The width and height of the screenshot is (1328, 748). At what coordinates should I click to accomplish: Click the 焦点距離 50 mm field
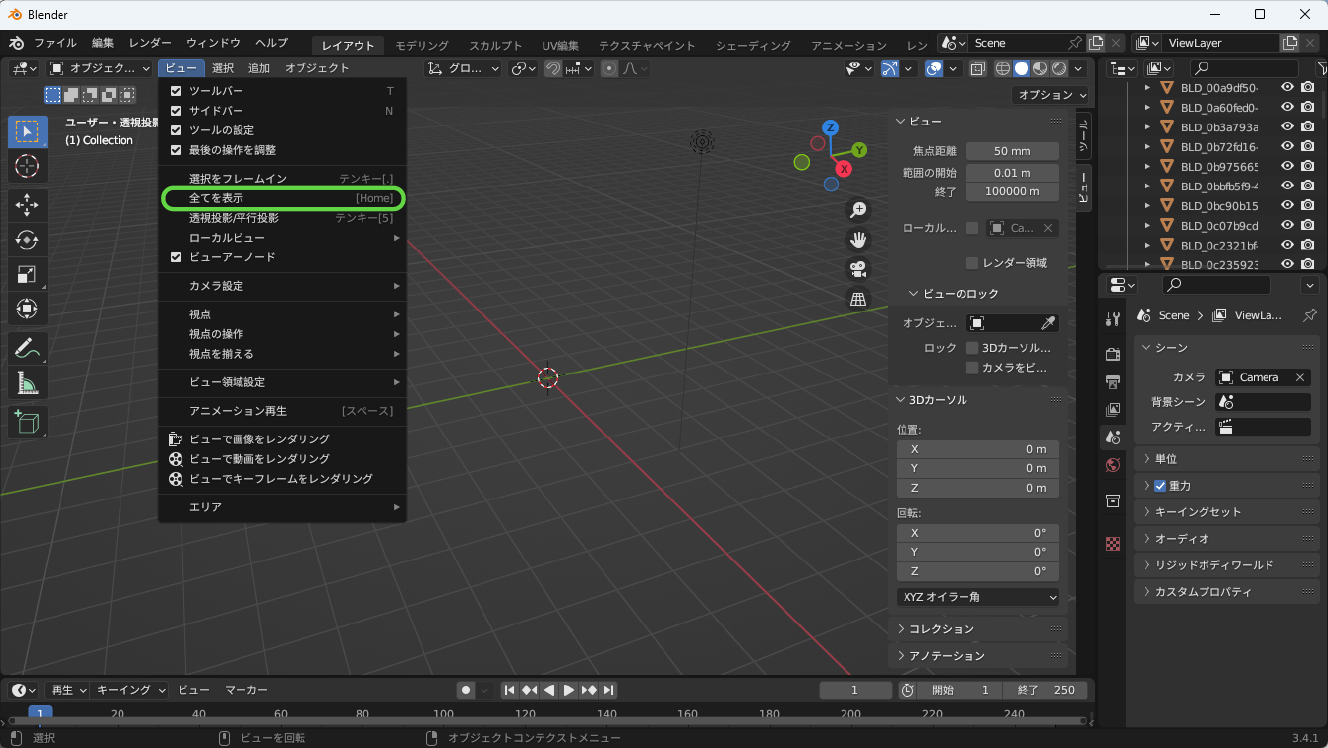[1012, 151]
